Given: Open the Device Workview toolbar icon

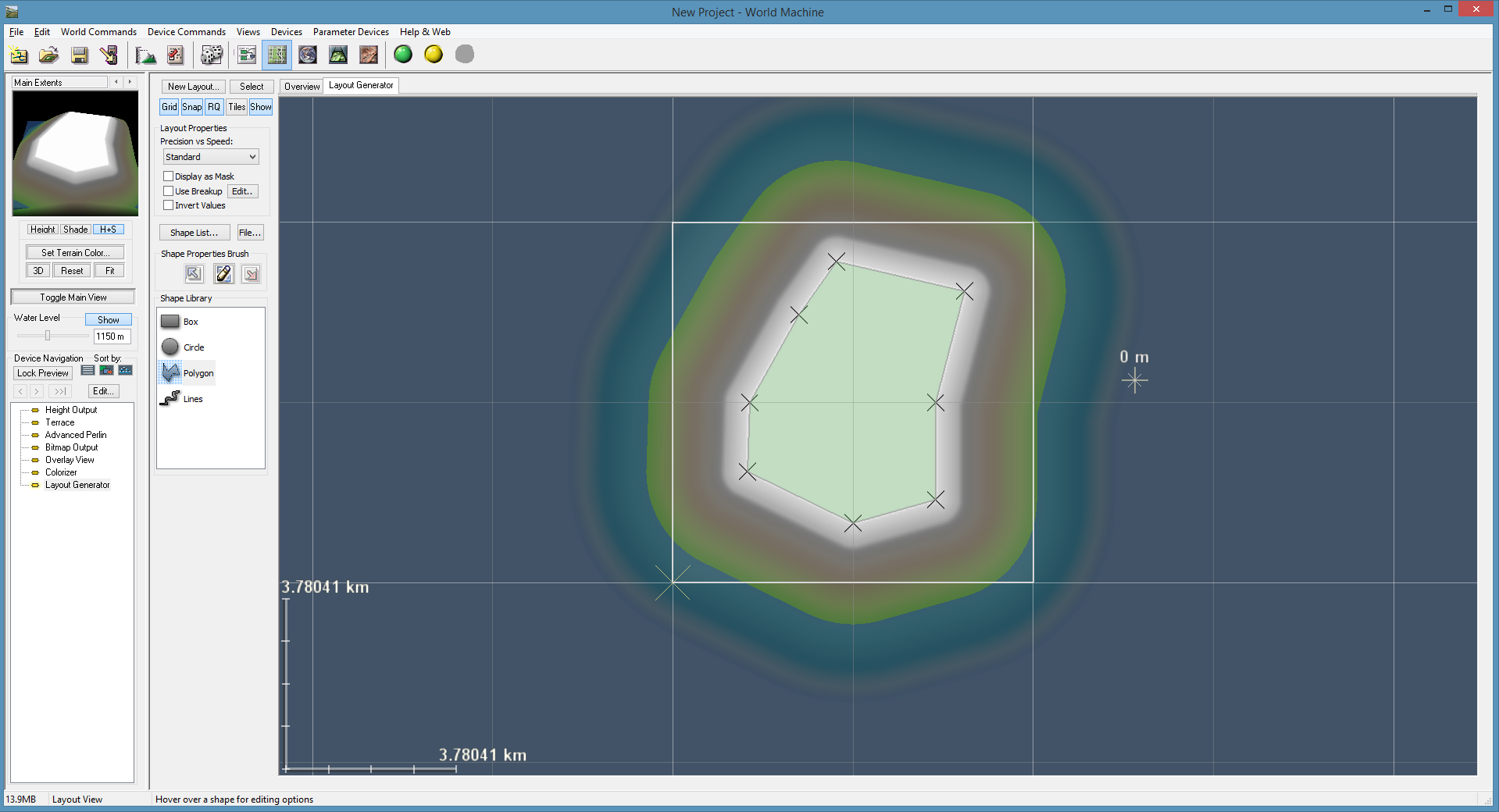Looking at the screenshot, I should click(x=247, y=55).
